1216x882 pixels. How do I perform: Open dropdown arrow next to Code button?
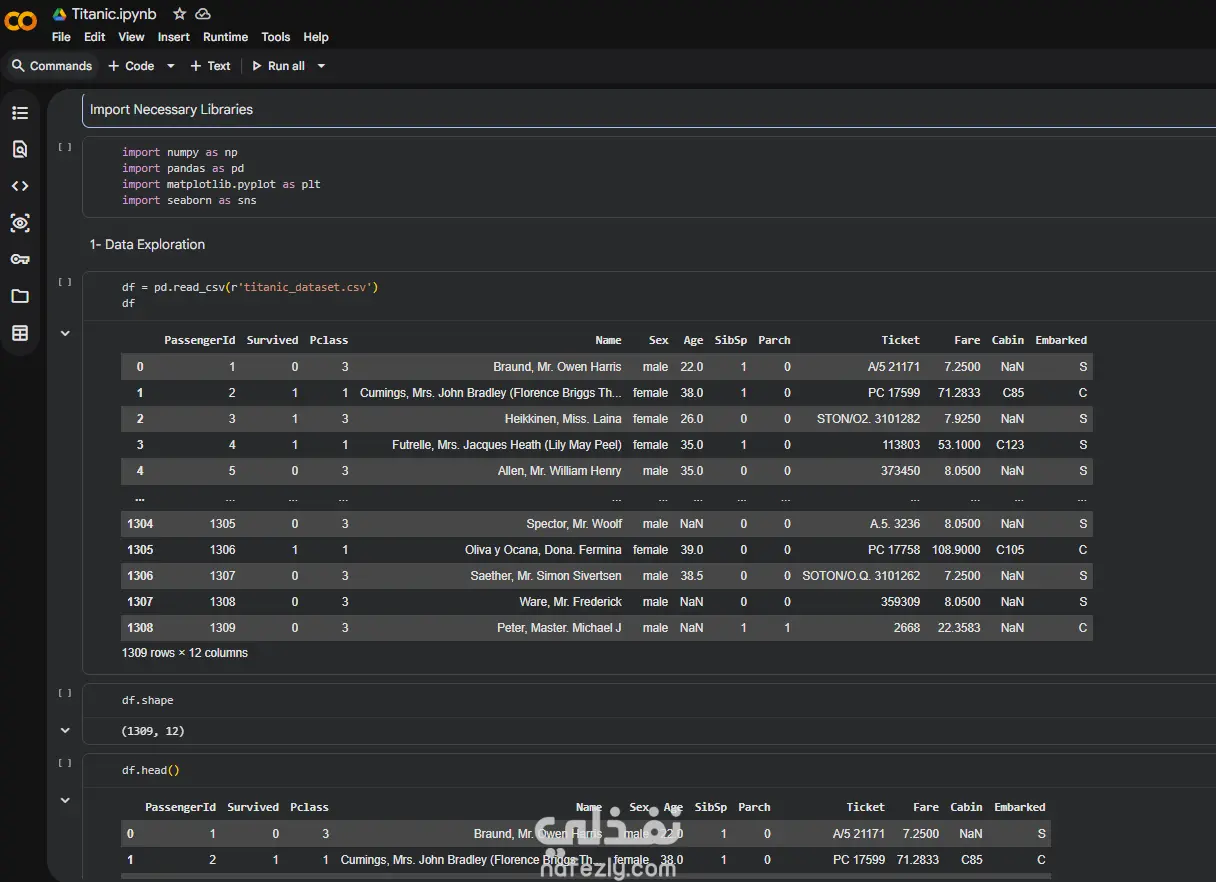170,66
